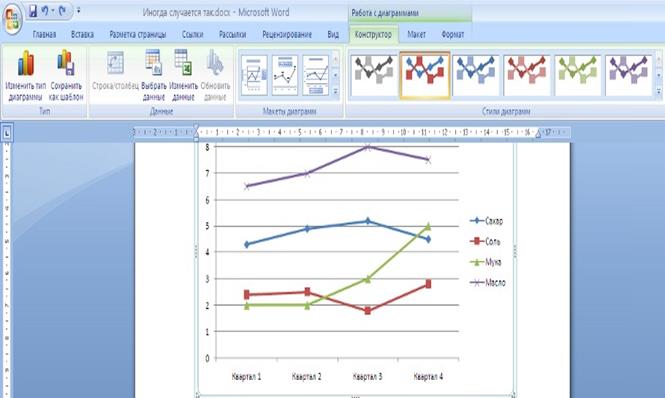
Task: Click Обновить данные
Action: point(215,75)
